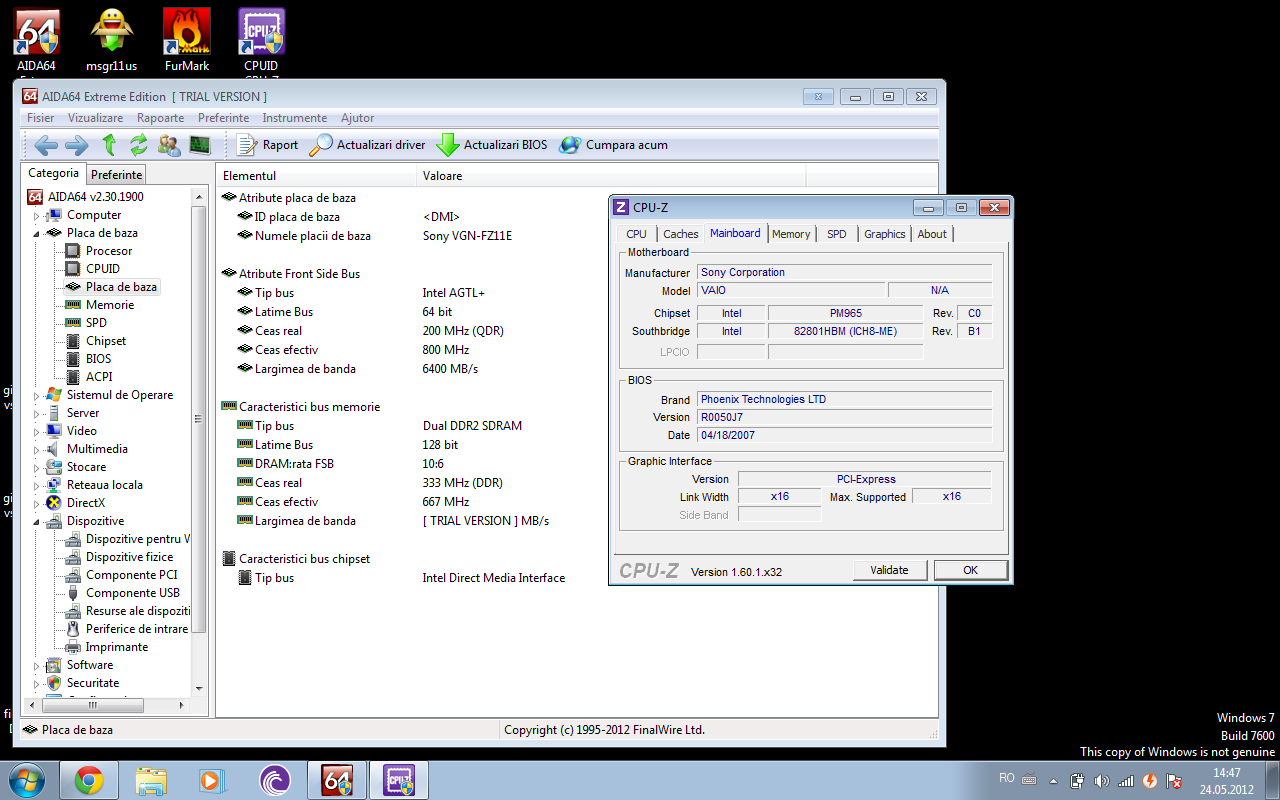Screen dimensions: 1280x800
Task: Click the sidebar vertical scrollbar down arrow
Action: point(199,688)
